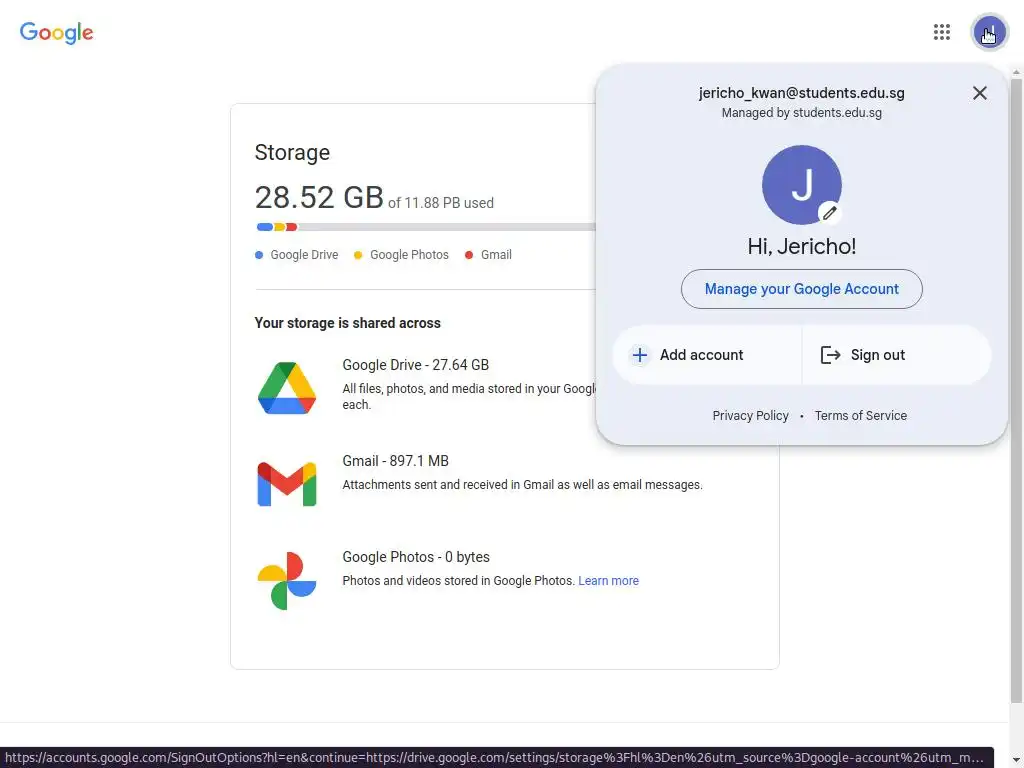Choose the Add account text label
Screen dimensions: 1024x768
click(701, 355)
